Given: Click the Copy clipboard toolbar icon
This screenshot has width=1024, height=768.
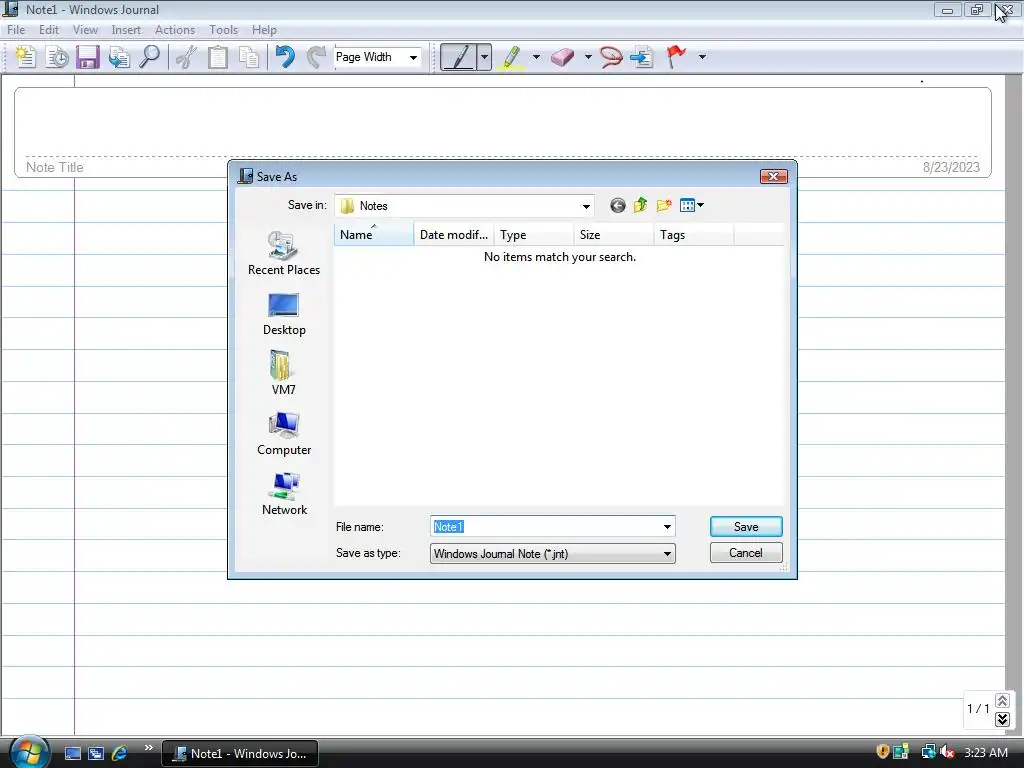Looking at the screenshot, I should click(217, 57).
